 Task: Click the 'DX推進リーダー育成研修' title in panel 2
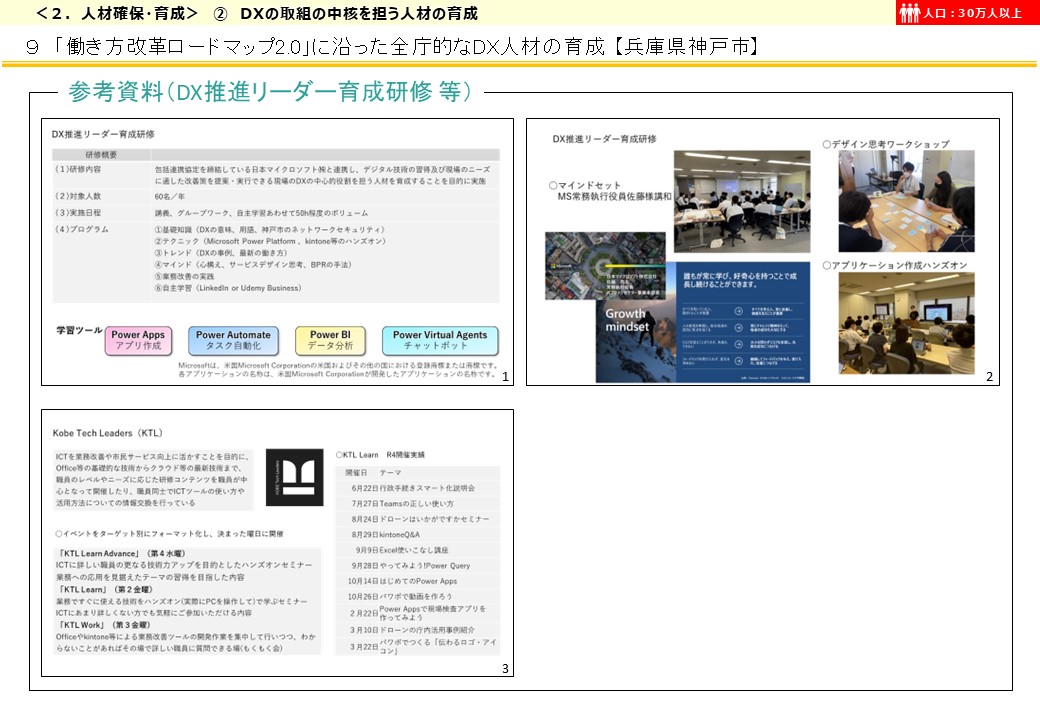click(x=604, y=139)
